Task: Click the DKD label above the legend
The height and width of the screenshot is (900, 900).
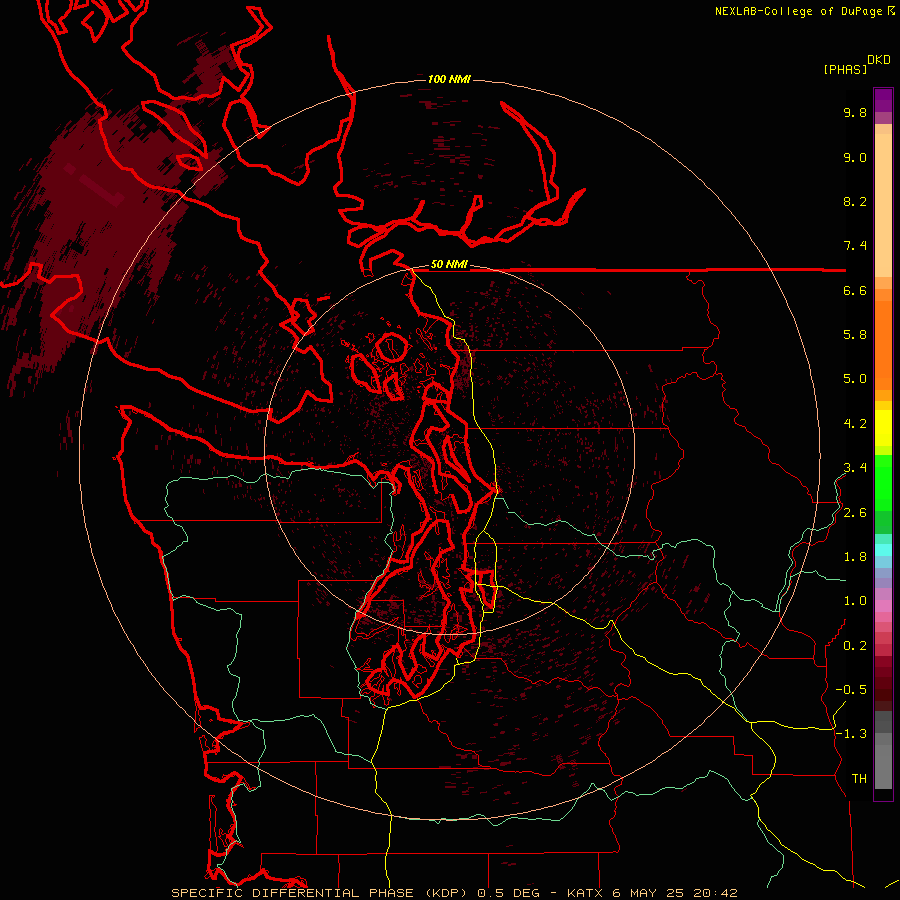Action: point(879,60)
